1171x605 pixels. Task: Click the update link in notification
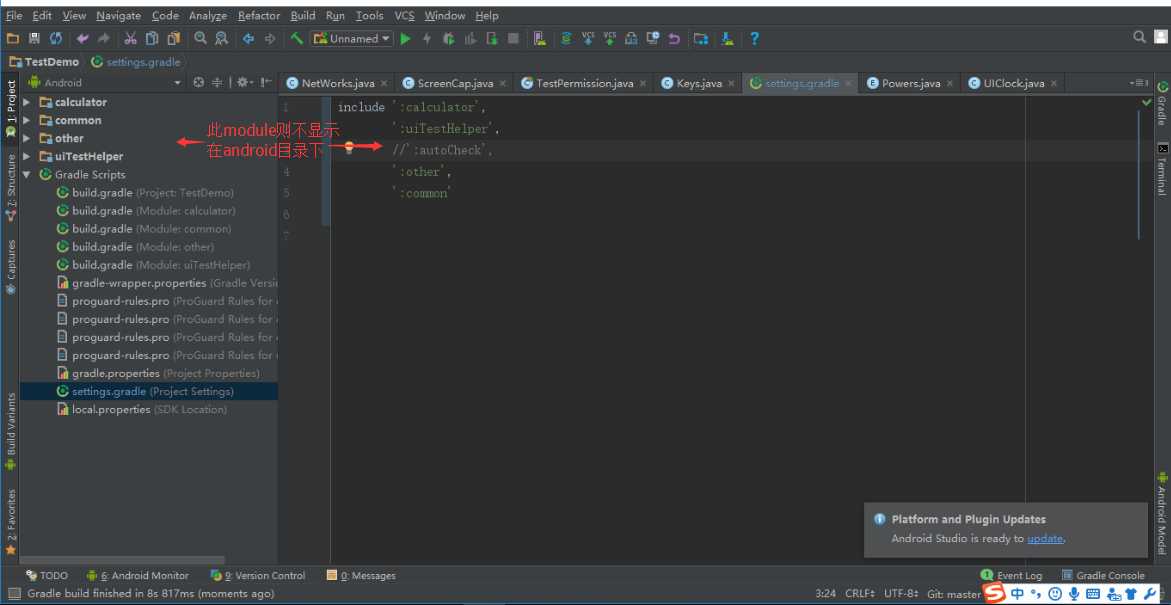pos(1045,538)
